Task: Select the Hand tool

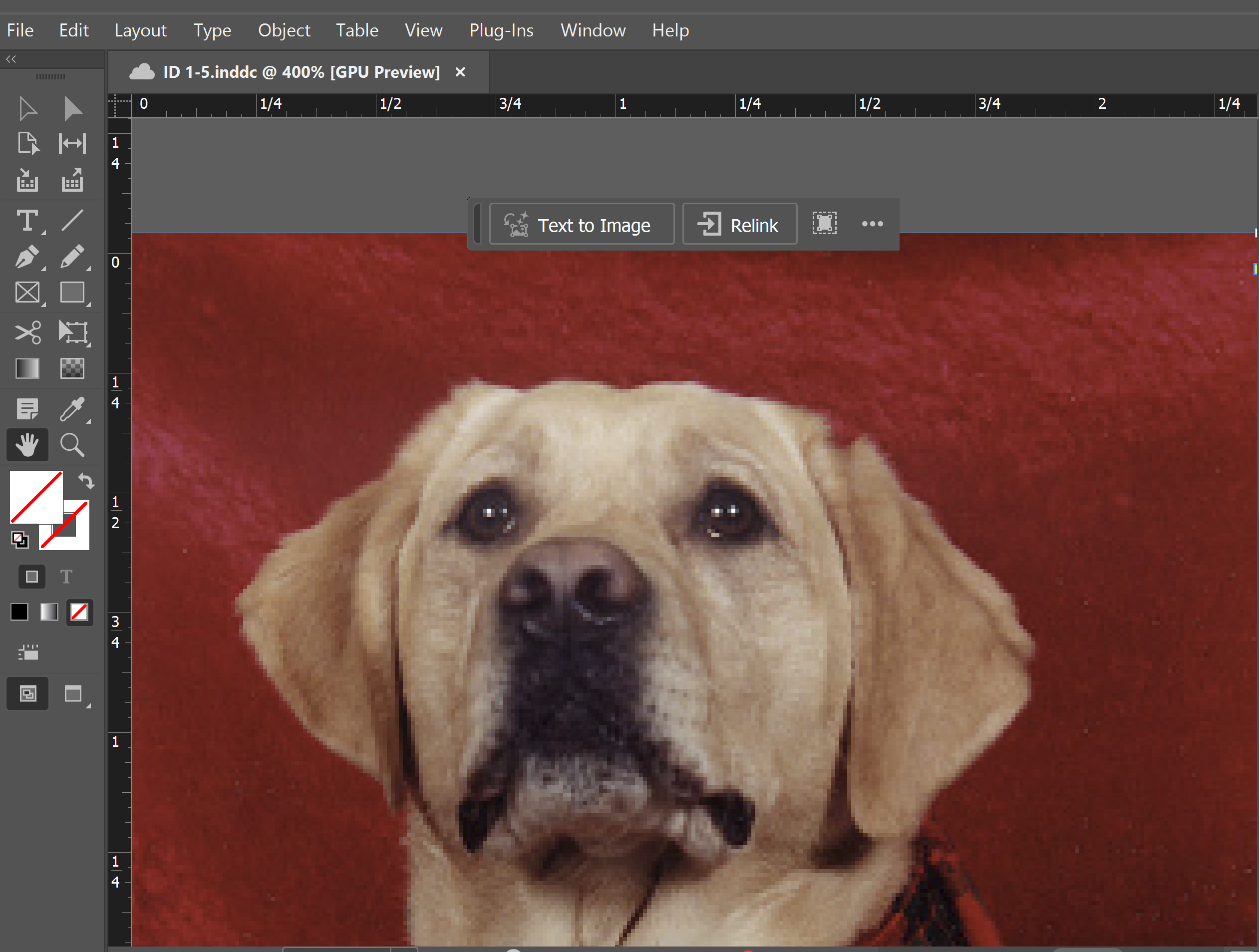Action: coord(27,445)
